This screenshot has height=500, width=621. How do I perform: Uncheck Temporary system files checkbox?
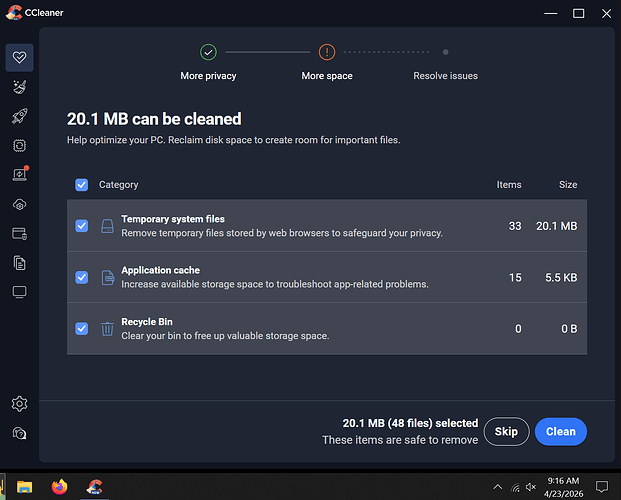click(x=82, y=226)
